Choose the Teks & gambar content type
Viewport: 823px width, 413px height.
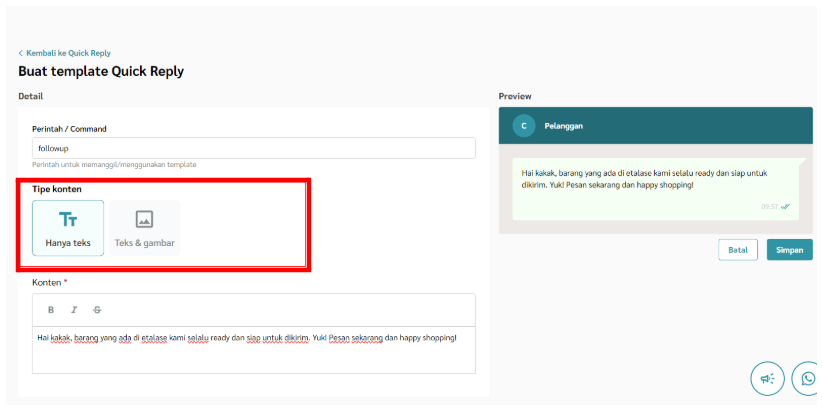click(x=144, y=228)
